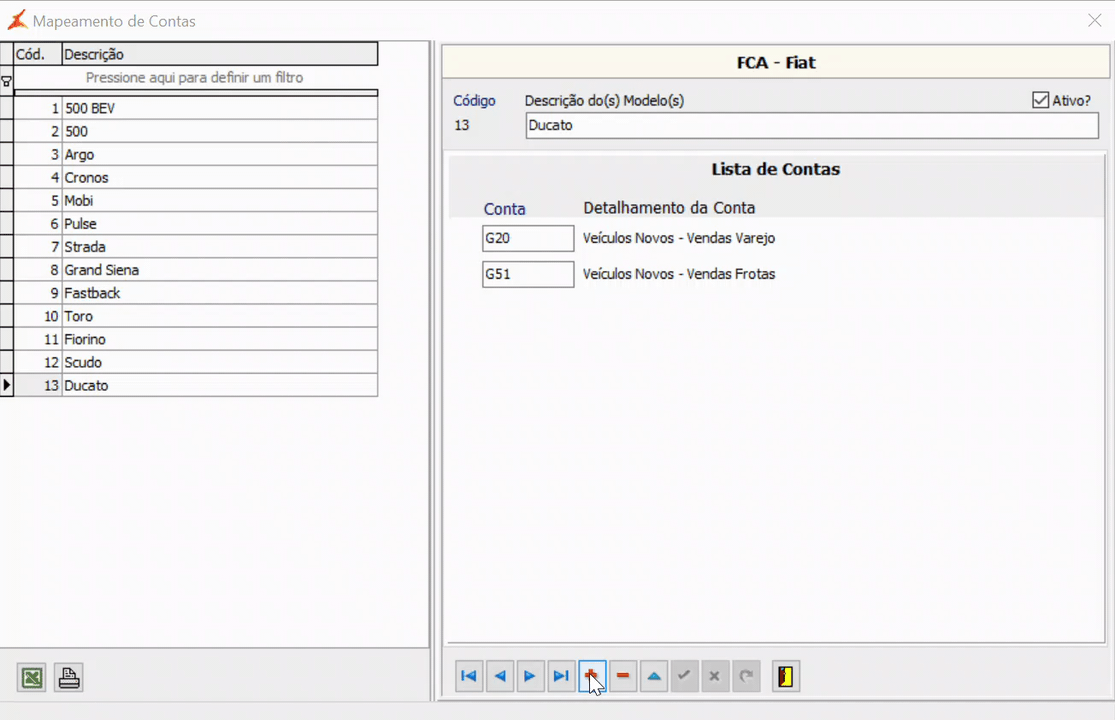Cancel edit with X navigator button

715,676
